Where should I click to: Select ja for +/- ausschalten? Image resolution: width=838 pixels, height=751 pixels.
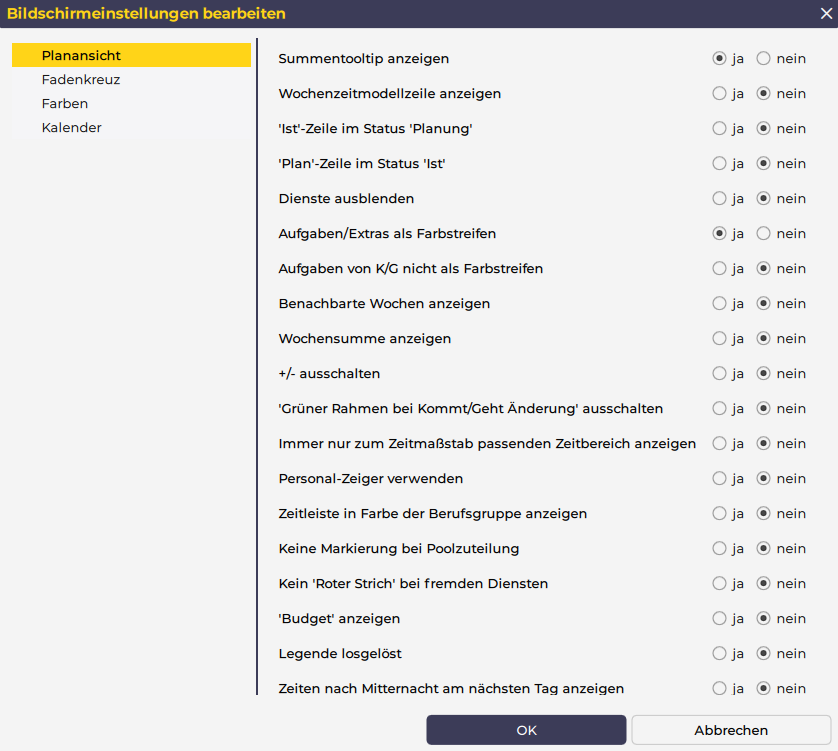pos(719,374)
